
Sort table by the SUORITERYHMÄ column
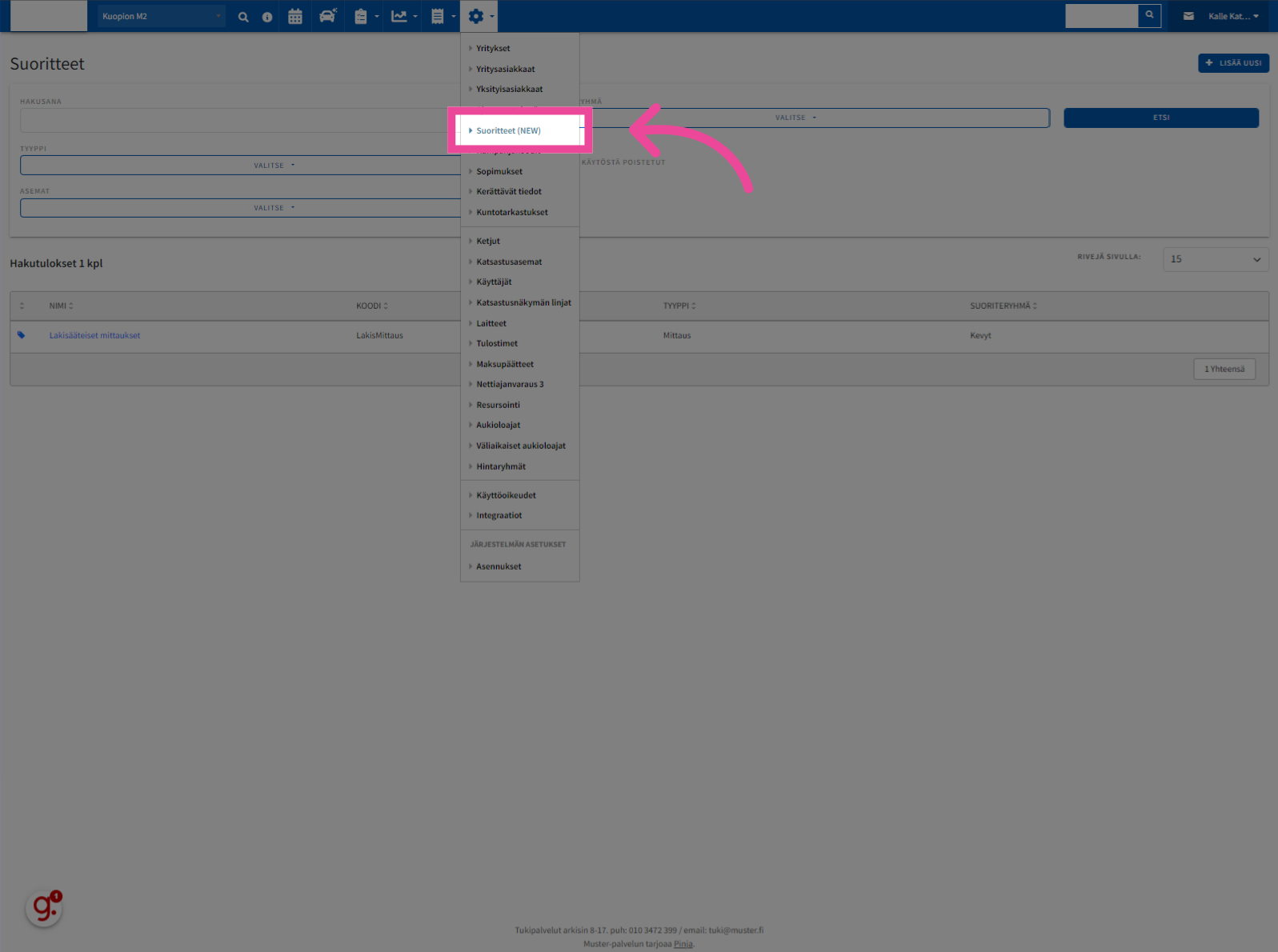click(1004, 306)
